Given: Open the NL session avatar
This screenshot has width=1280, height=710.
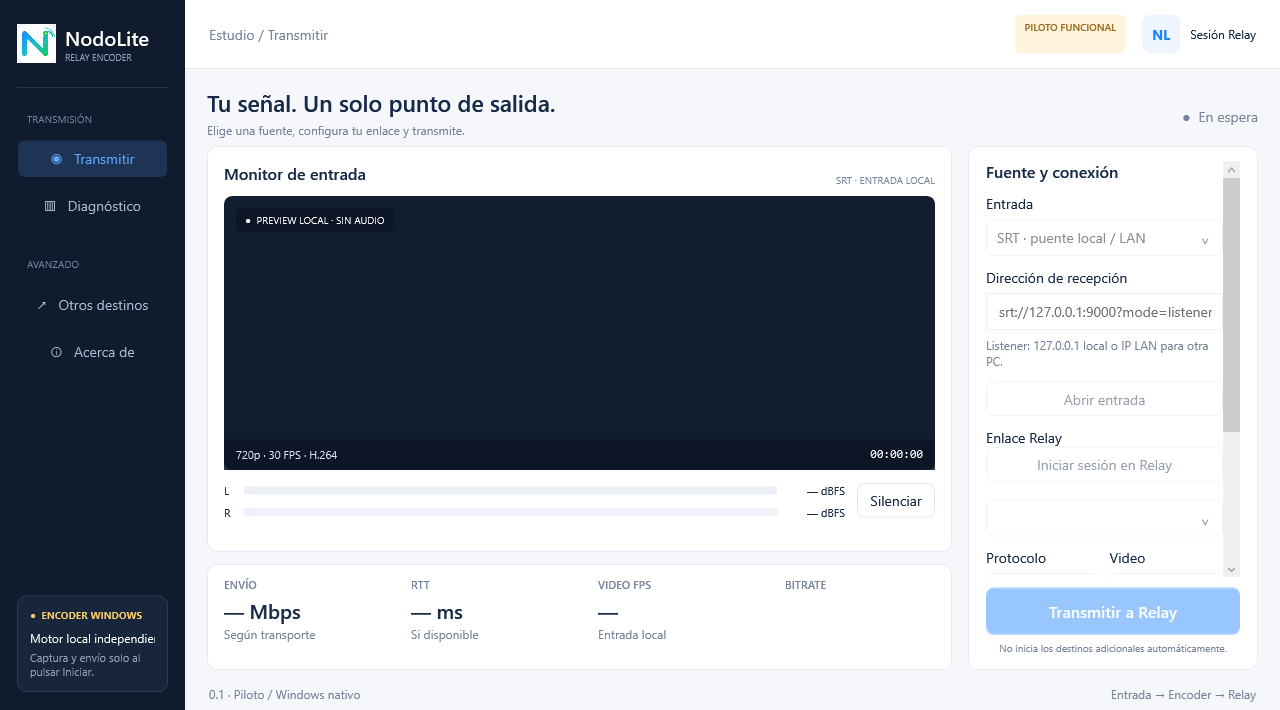Looking at the screenshot, I should [x=1161, y=34].
